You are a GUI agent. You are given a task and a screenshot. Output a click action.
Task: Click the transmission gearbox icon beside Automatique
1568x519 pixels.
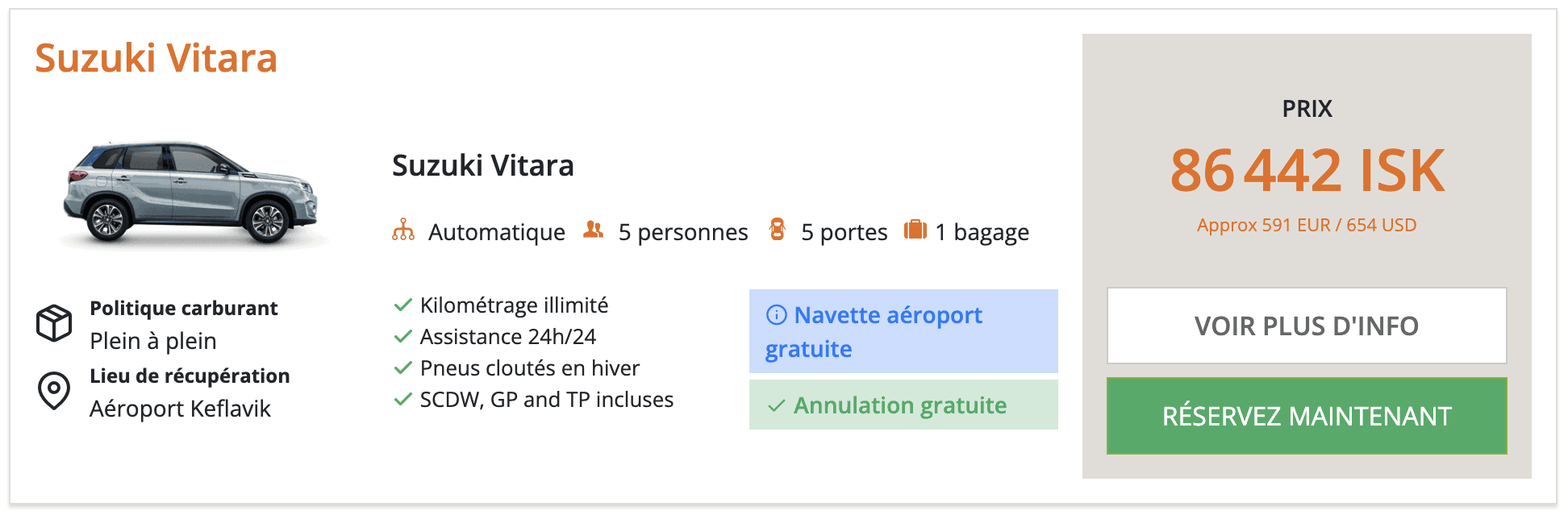tap(403, 230)
